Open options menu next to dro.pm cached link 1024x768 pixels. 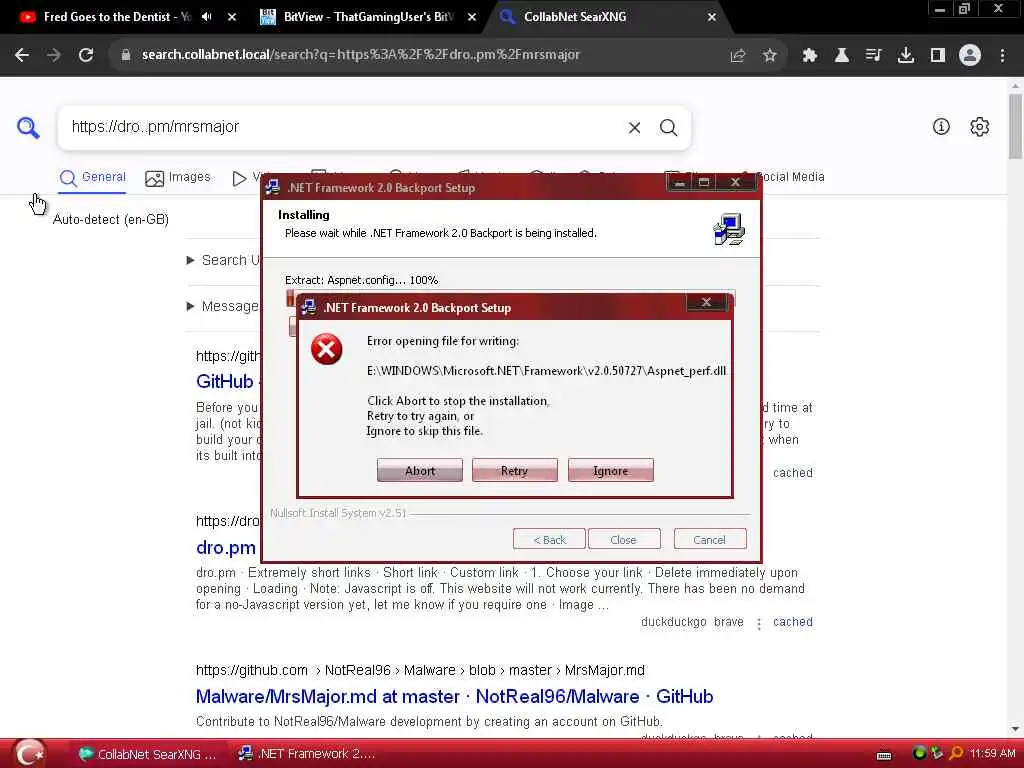[759, 623]
